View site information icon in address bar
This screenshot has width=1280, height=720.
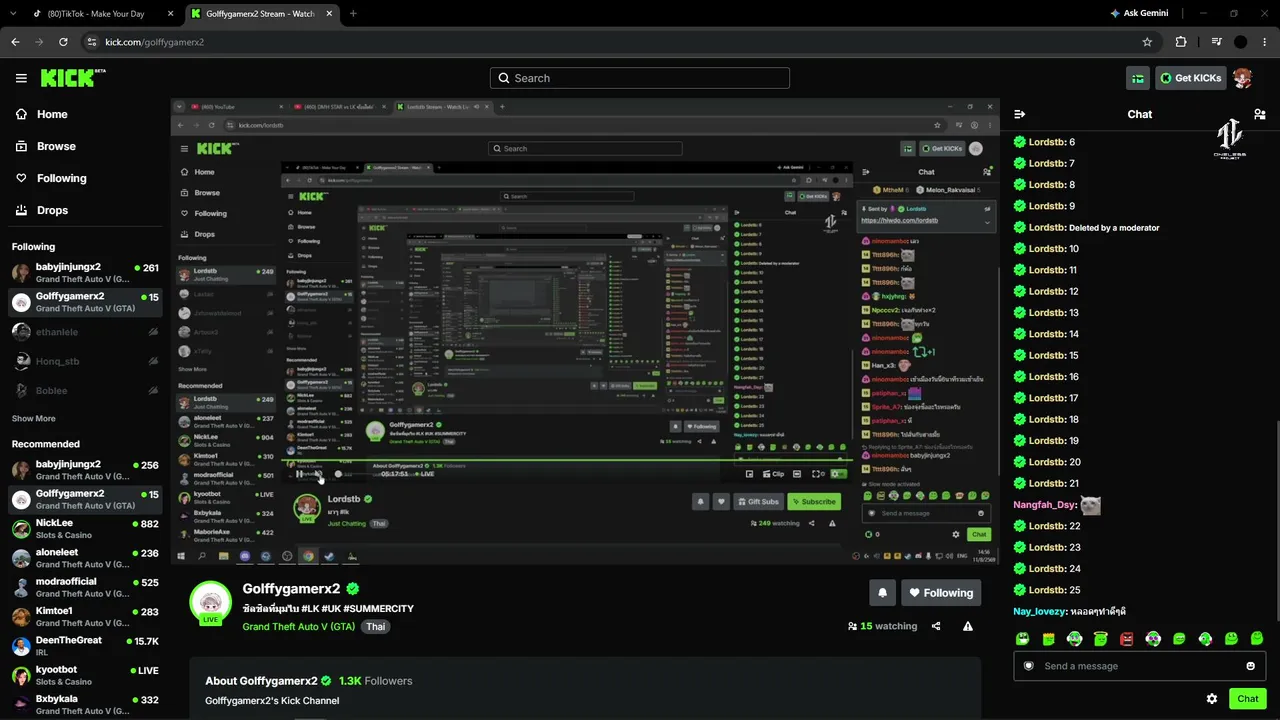click(92, 42)
